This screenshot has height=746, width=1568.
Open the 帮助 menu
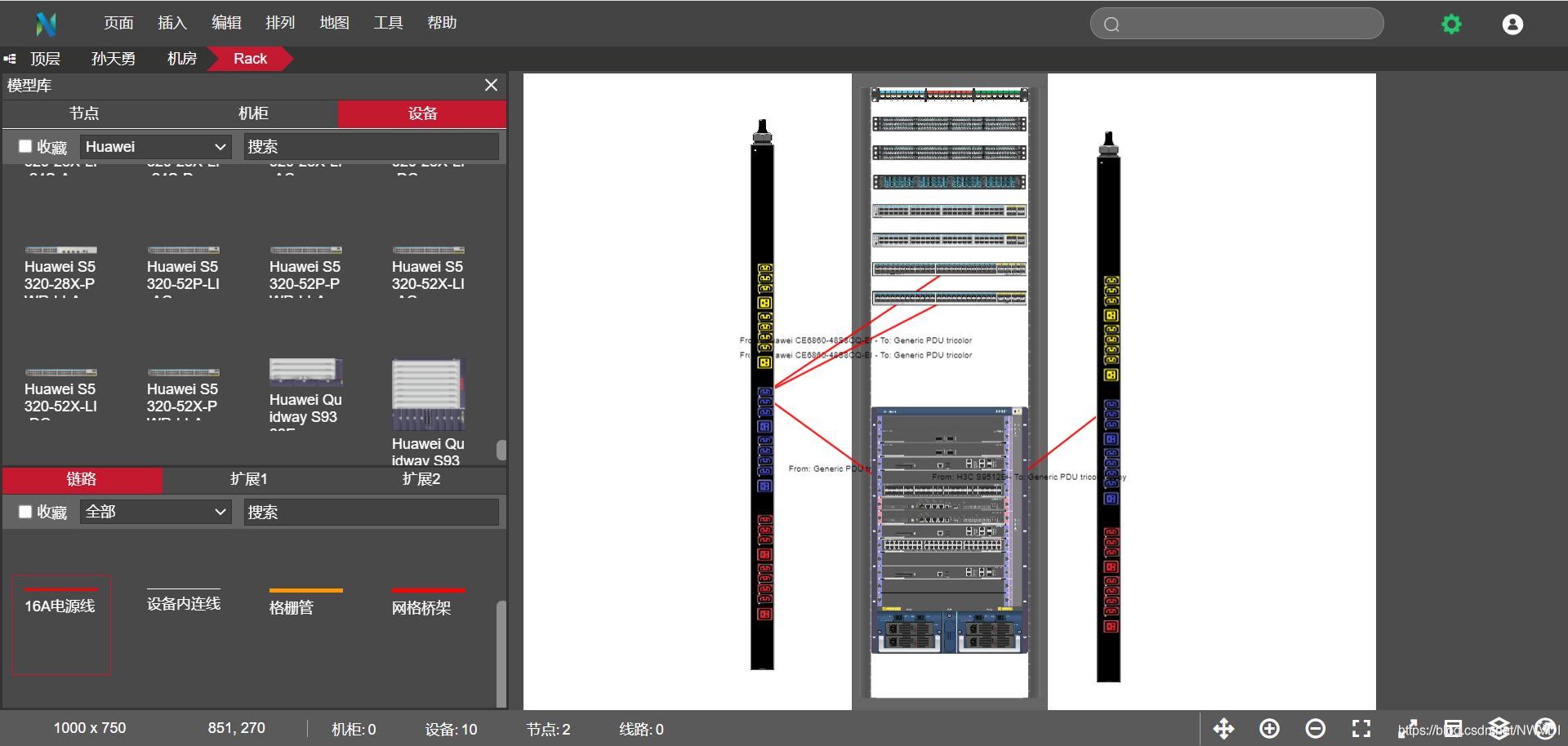(x=442, y=23)
